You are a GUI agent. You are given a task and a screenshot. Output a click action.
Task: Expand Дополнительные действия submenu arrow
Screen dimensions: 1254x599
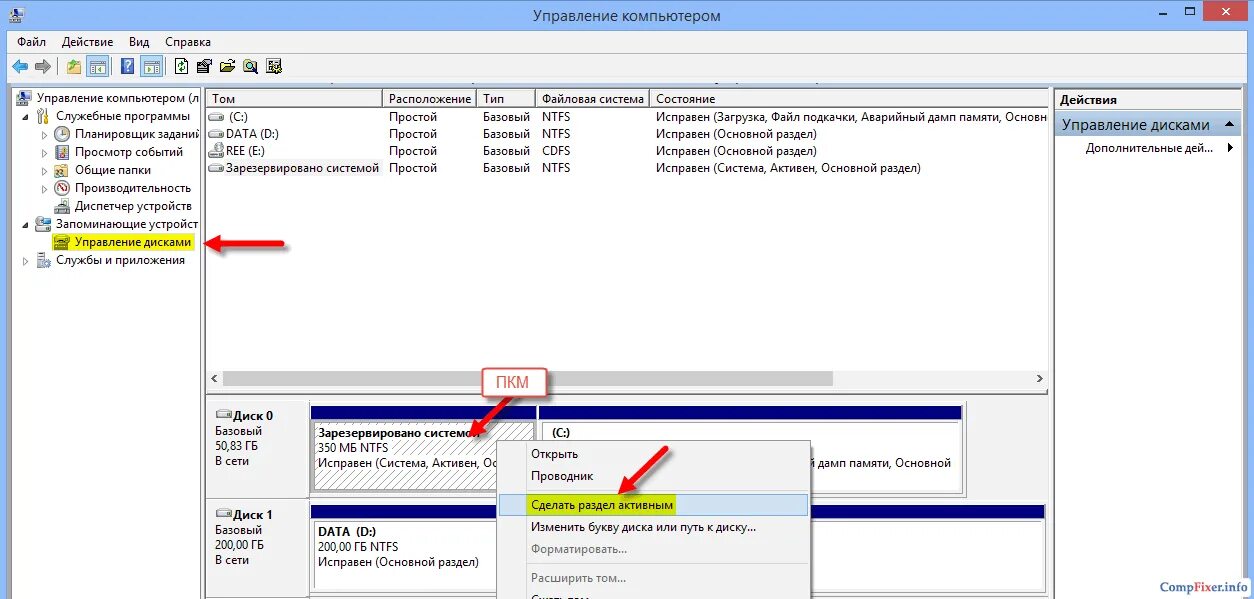pos(1231,148)
